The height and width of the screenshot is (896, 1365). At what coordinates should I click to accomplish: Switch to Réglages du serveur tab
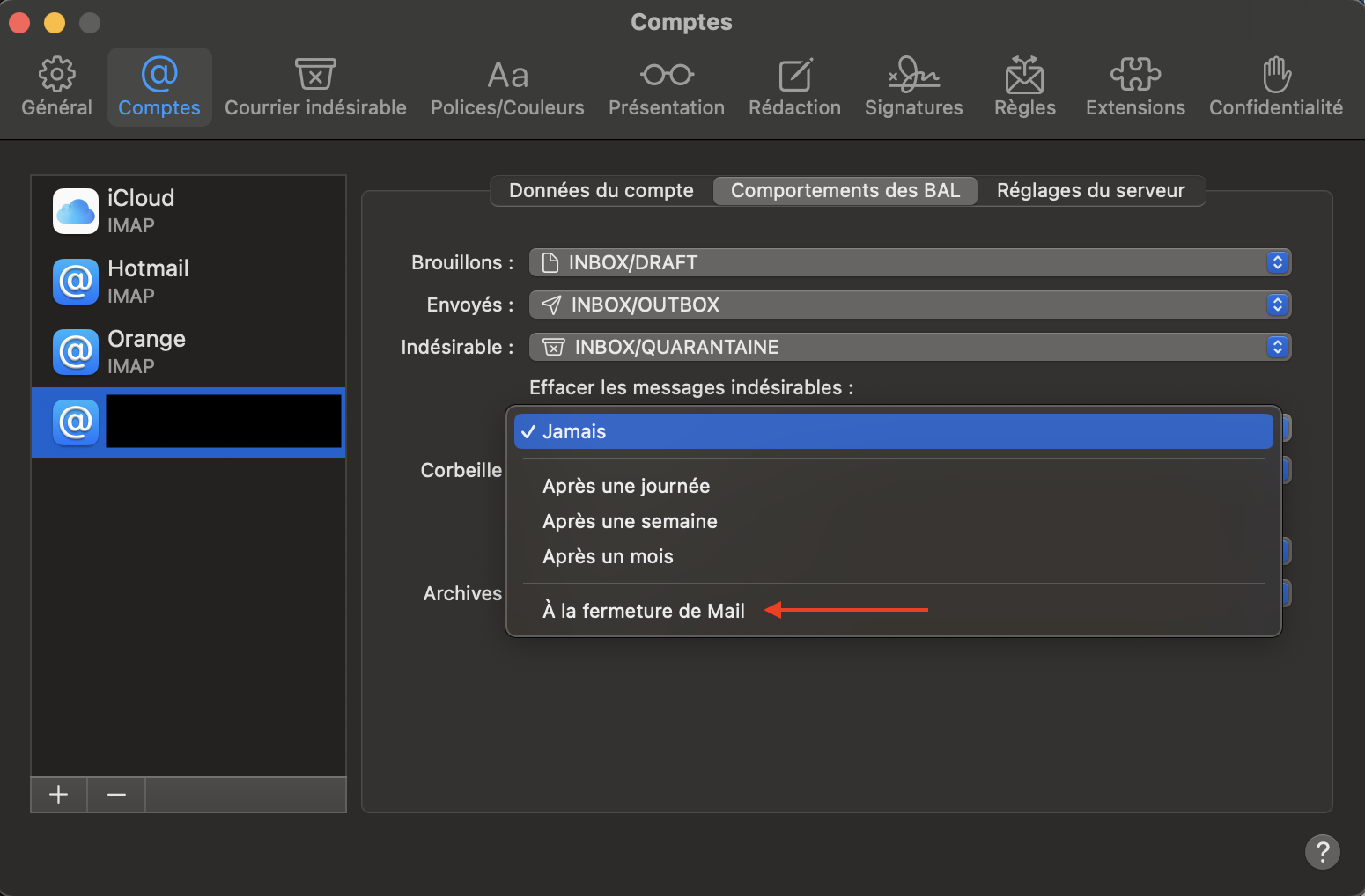(x=1090, y=191)
